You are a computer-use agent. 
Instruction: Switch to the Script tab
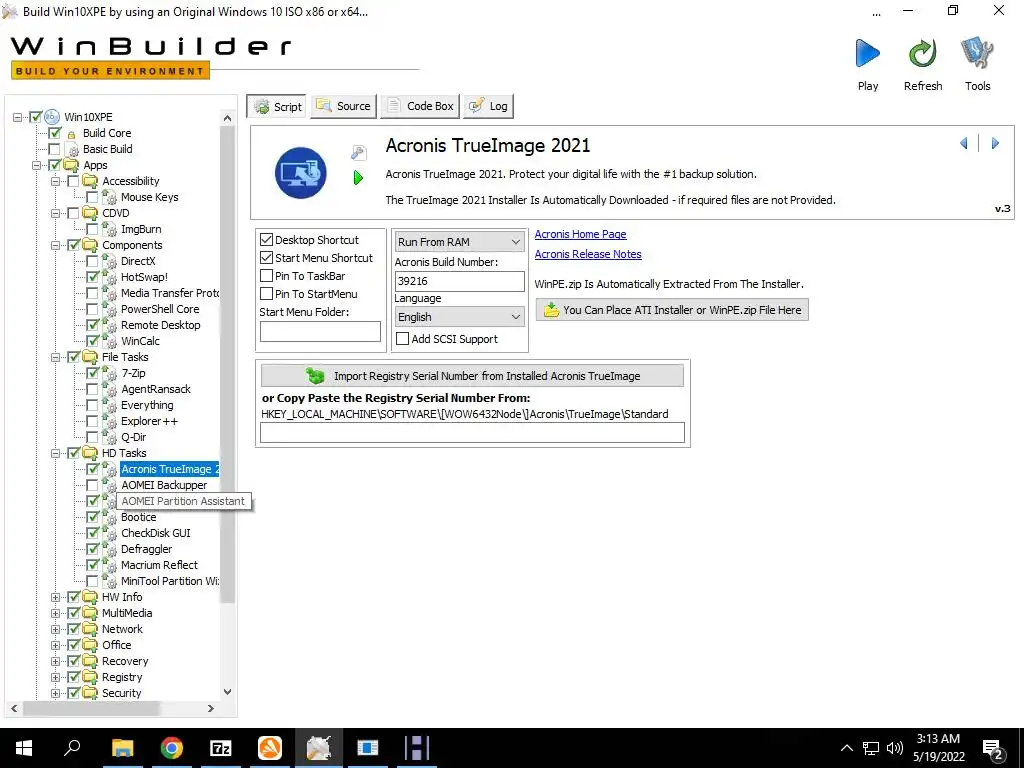tap(278, 106)
